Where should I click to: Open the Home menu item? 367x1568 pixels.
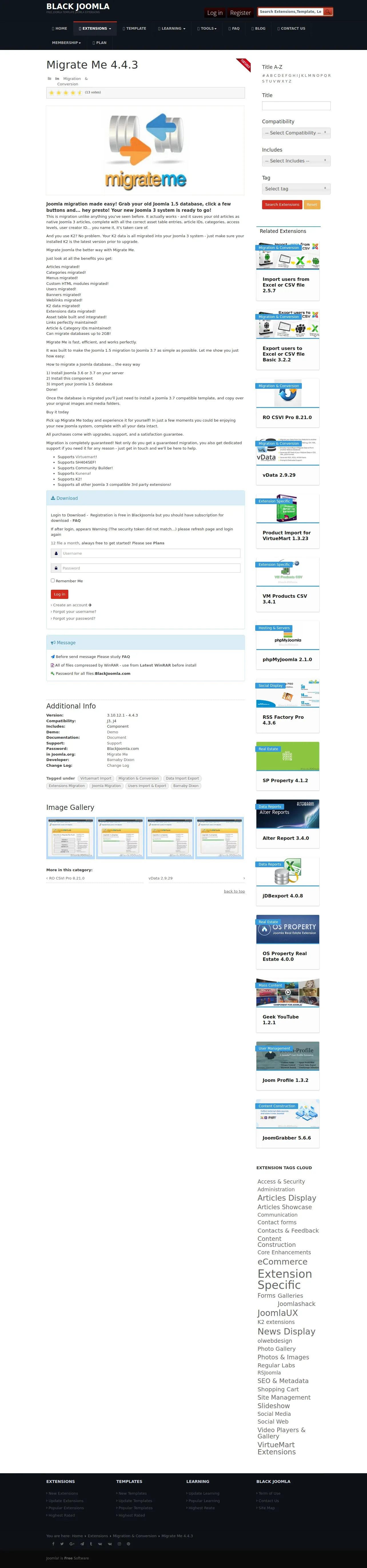tap(60, 29)
